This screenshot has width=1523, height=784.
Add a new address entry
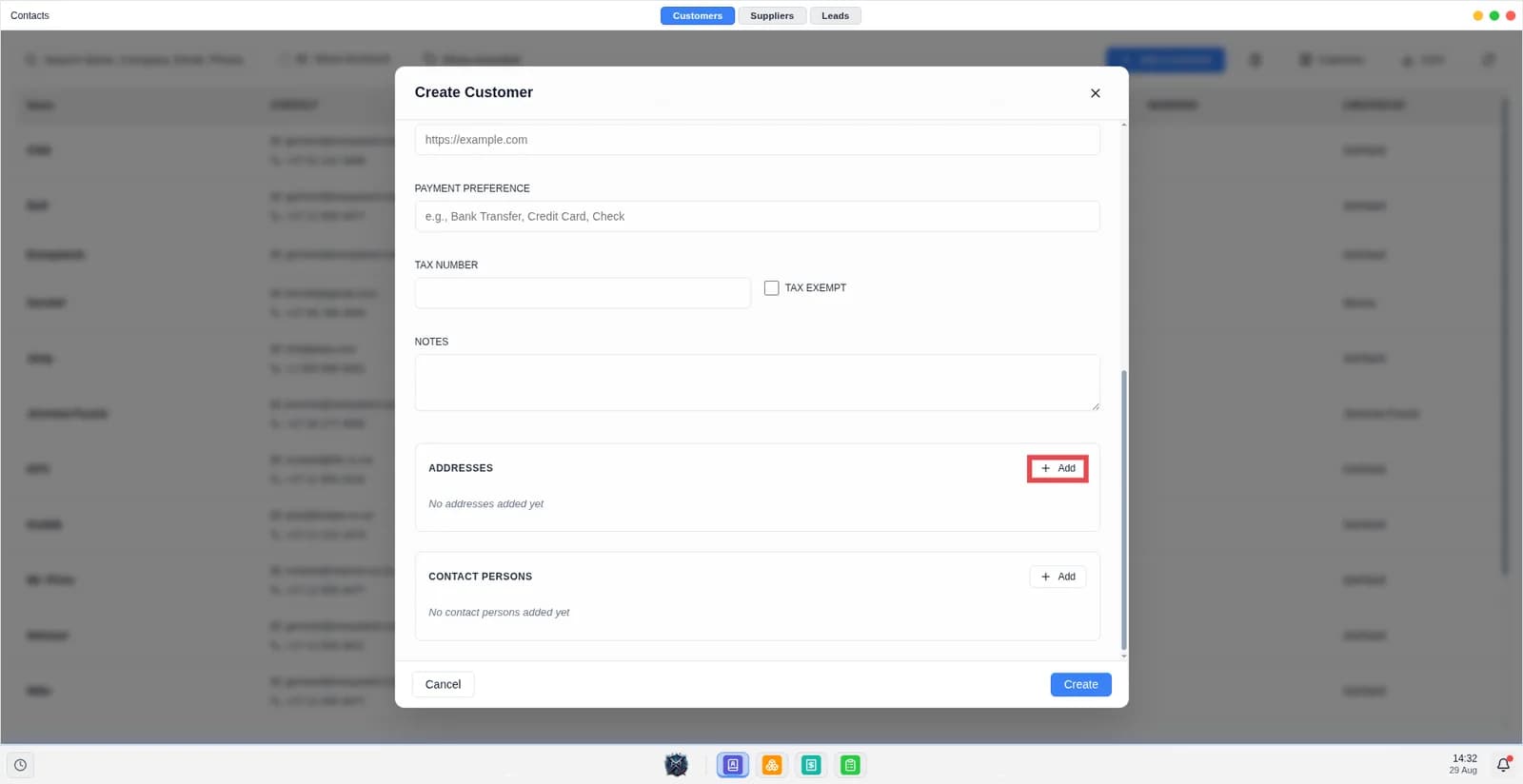click(x=1058, y=468)
